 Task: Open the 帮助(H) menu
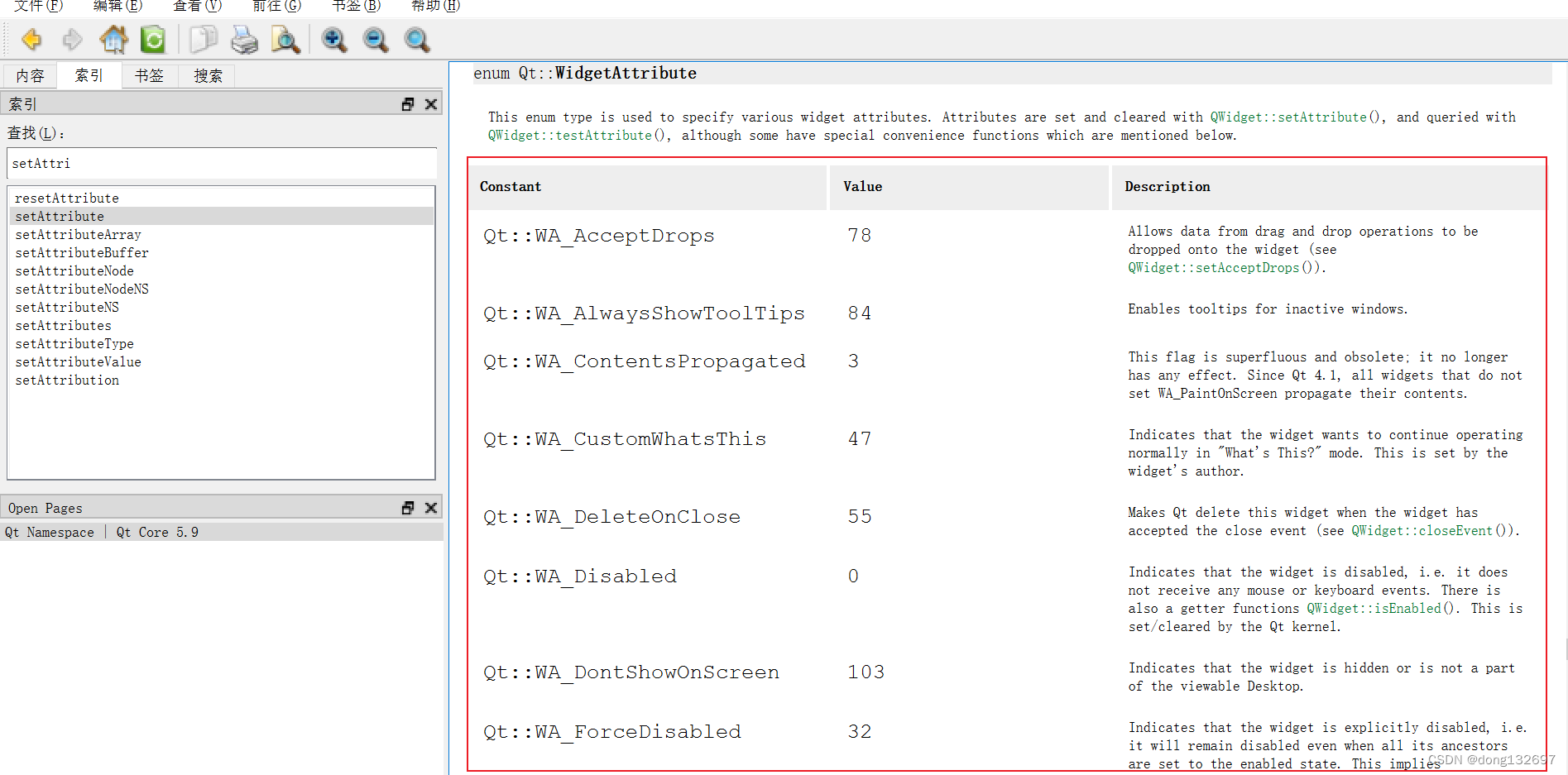click(x=435, y=6)
